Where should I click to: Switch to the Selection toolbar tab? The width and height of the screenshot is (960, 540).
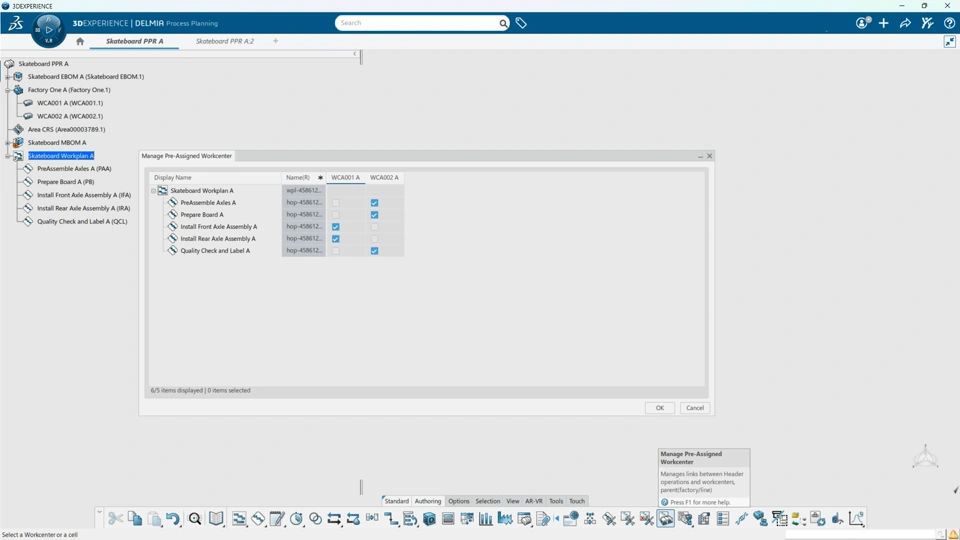487,501
